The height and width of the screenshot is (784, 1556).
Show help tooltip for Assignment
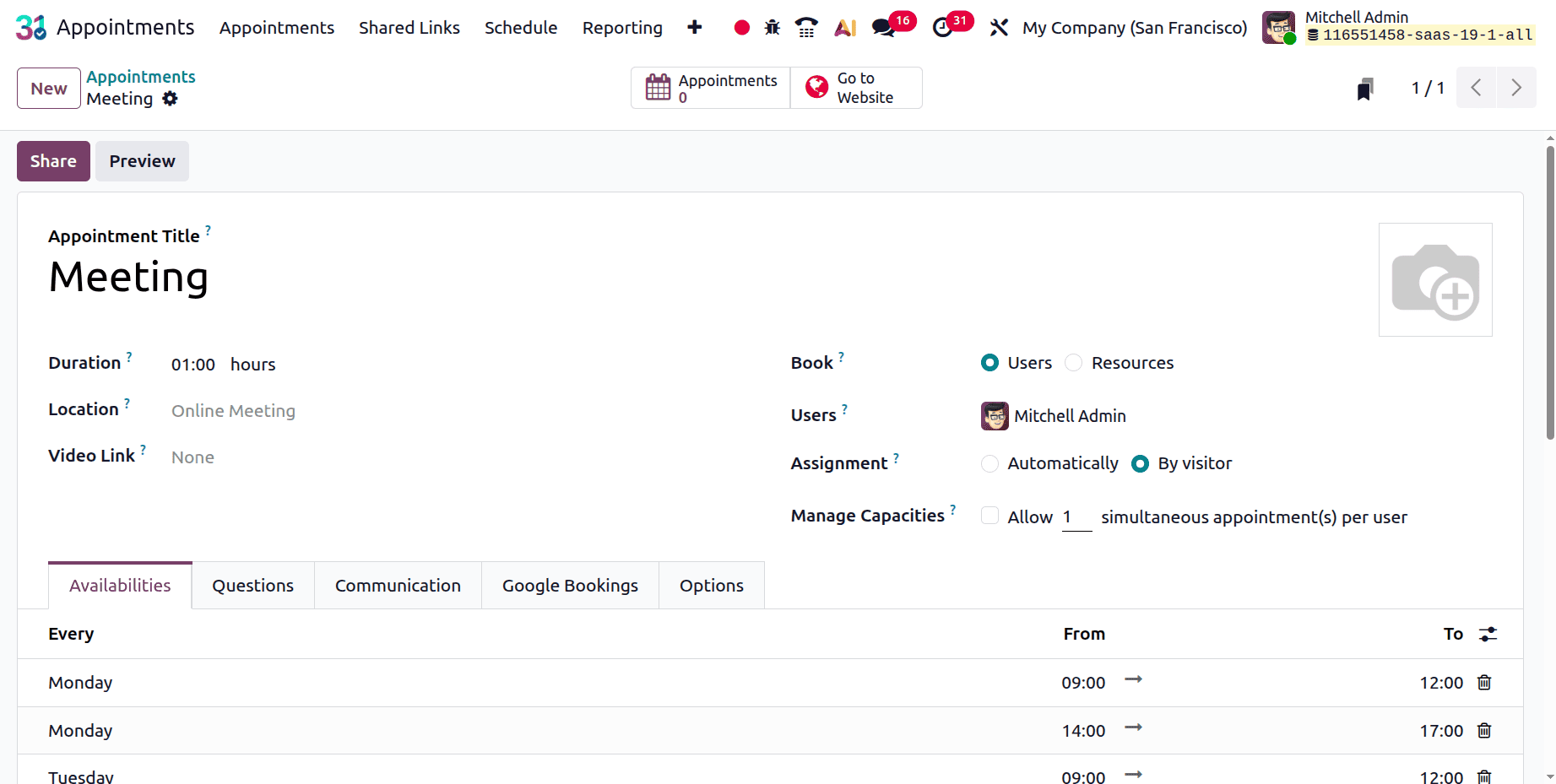[x=896, y=457]
